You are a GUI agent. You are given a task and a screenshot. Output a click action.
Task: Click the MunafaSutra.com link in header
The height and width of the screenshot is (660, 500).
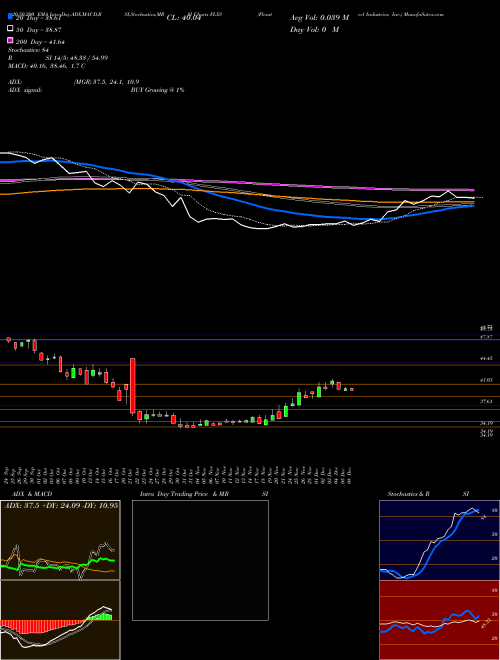[x=423, y=14]
